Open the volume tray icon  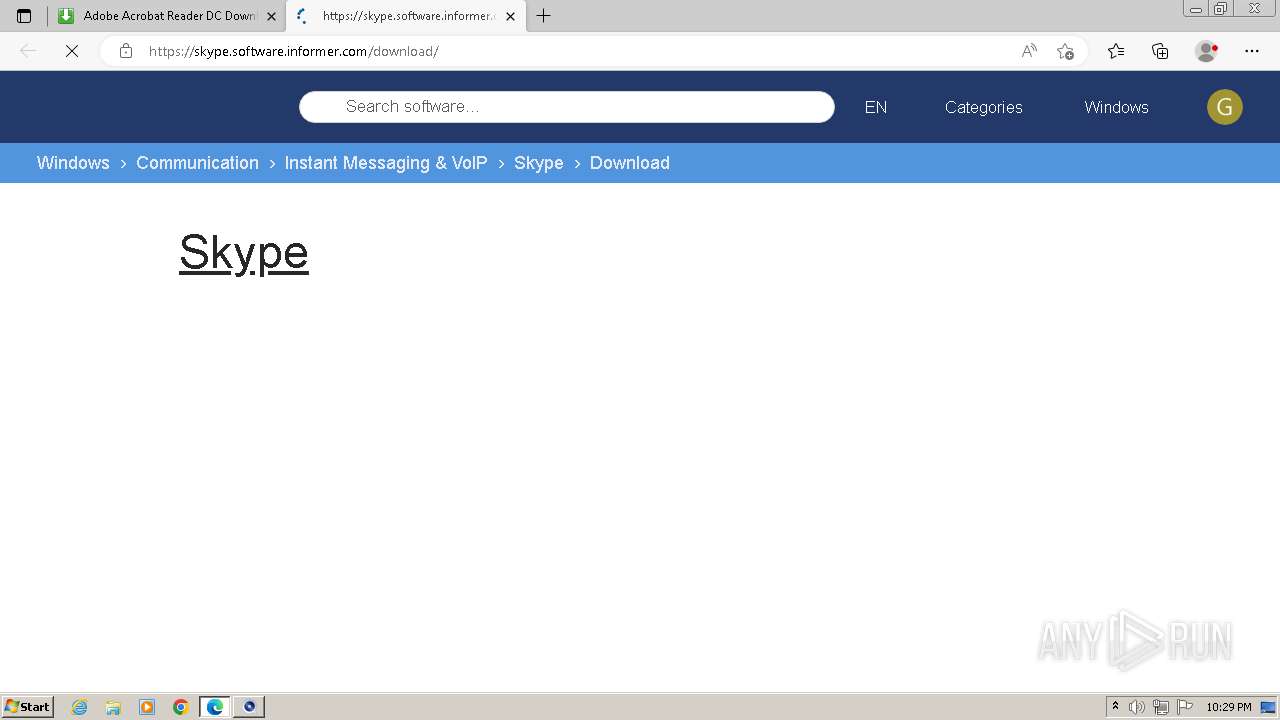[1137, 707]
